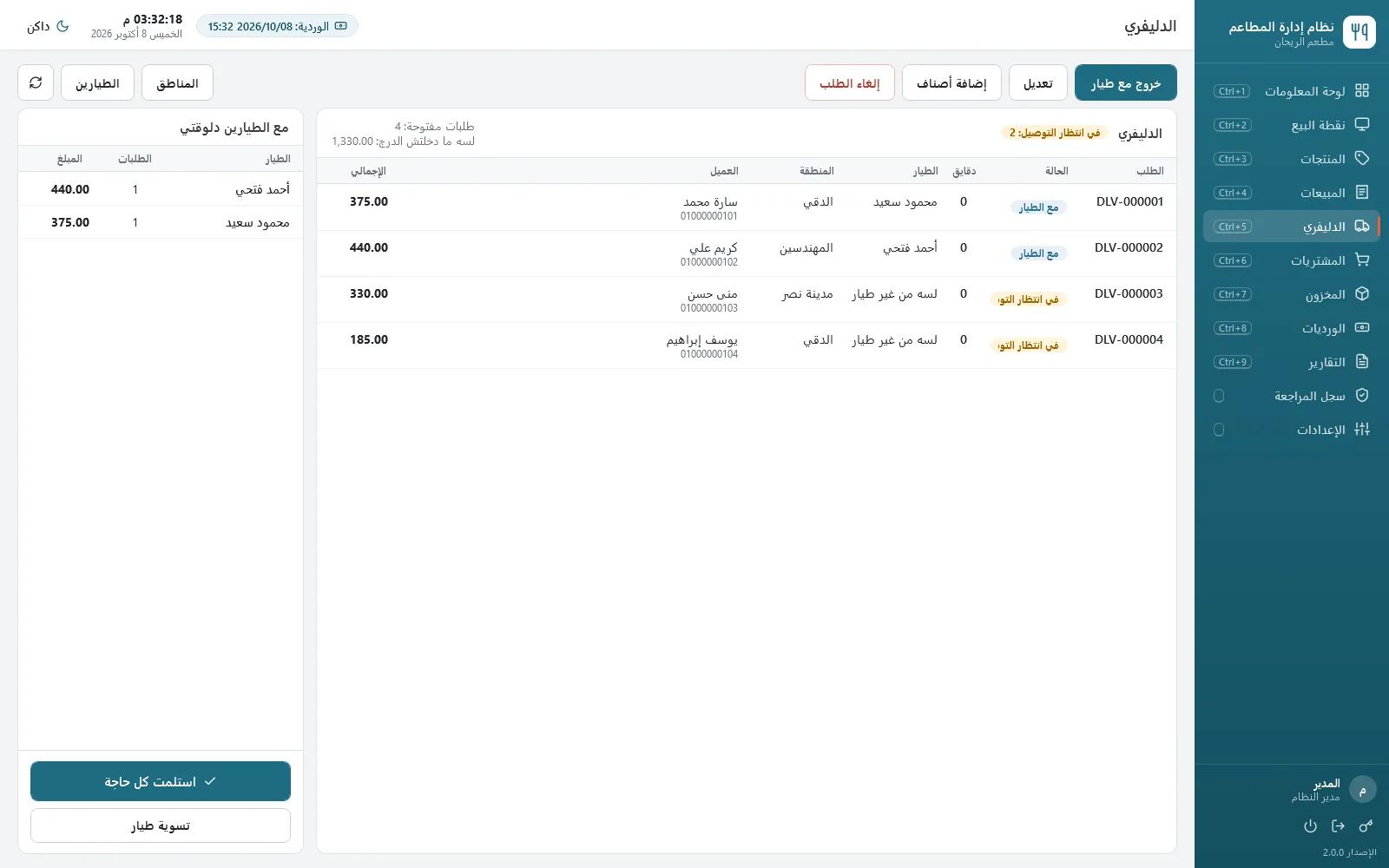This screenshot has width=1389, height=868.
Task: Click the logout arrow icon
Action: pyautogui.click(x=1338, y=826)
